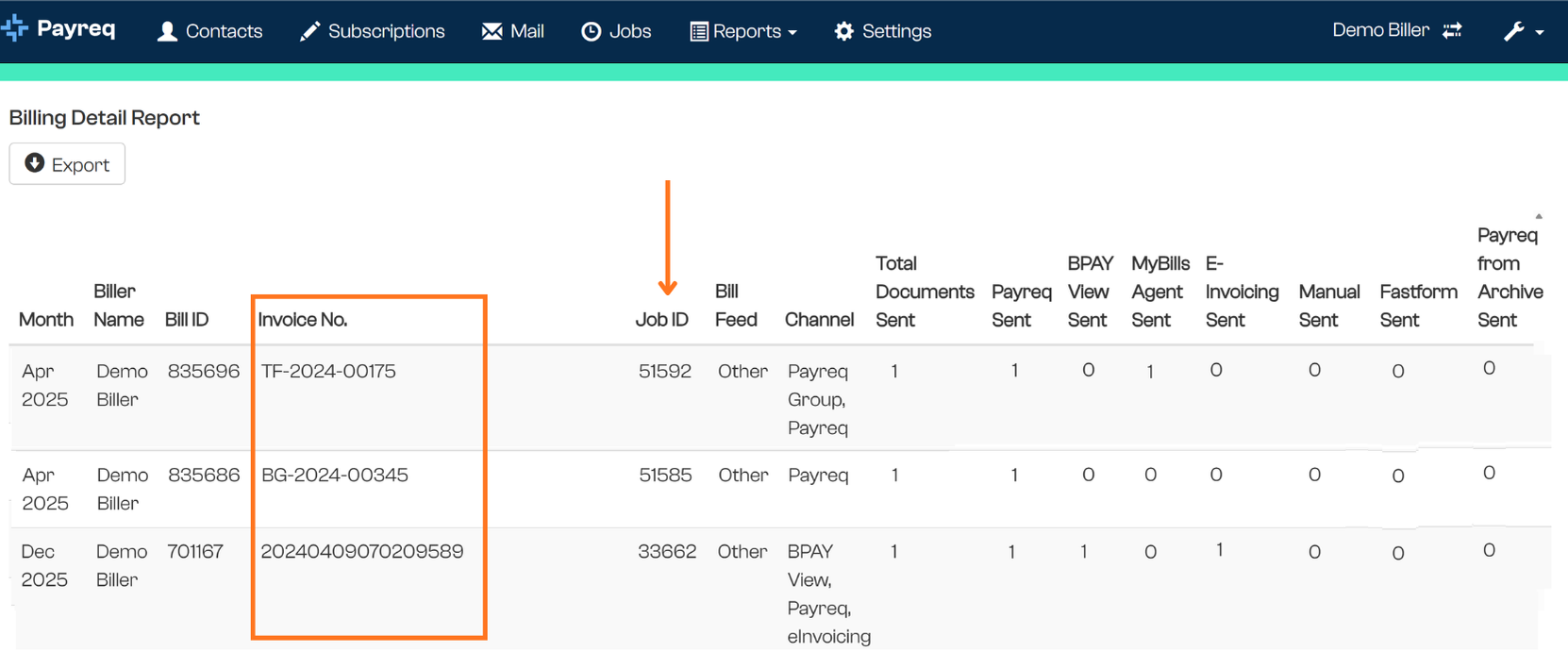Sort by Fastform Sent column header
The width and height of the screenshot is (1568, 652).
pyautogui.click(x=1418, y=306)
